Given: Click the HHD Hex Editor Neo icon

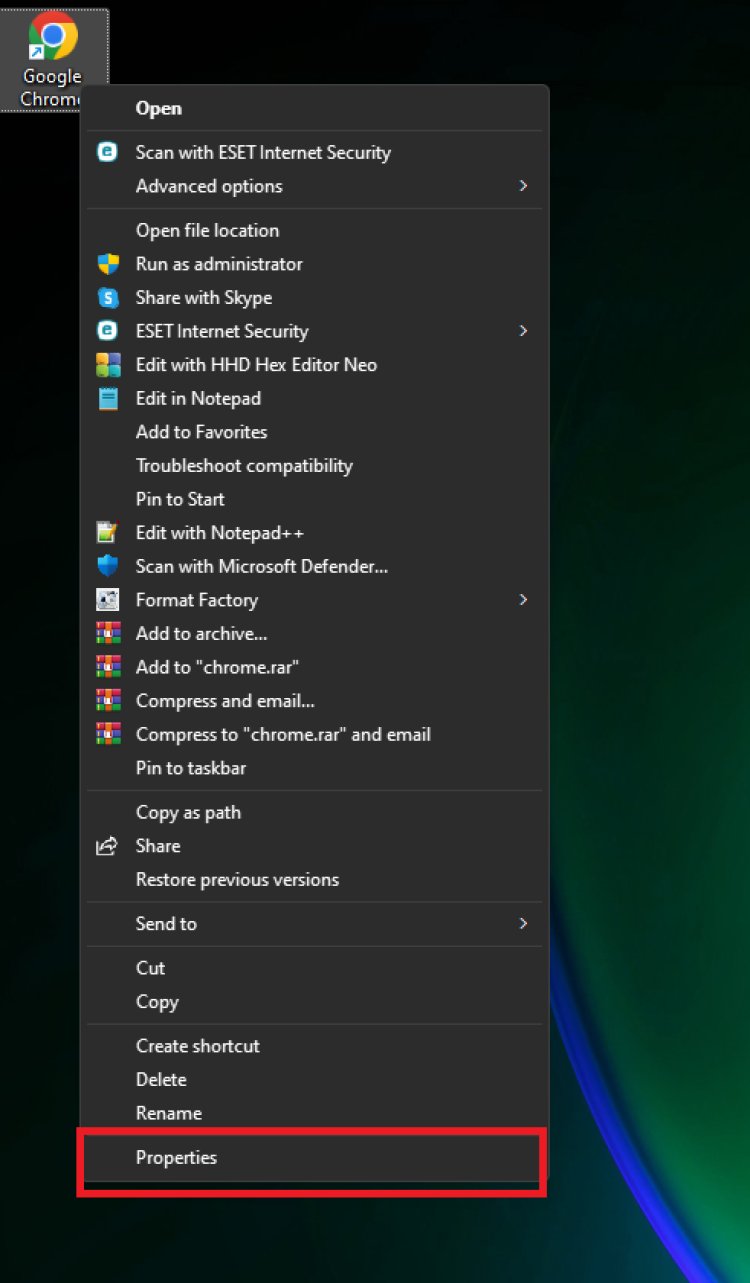Looking at the screenshot, I should pos(107,365).
